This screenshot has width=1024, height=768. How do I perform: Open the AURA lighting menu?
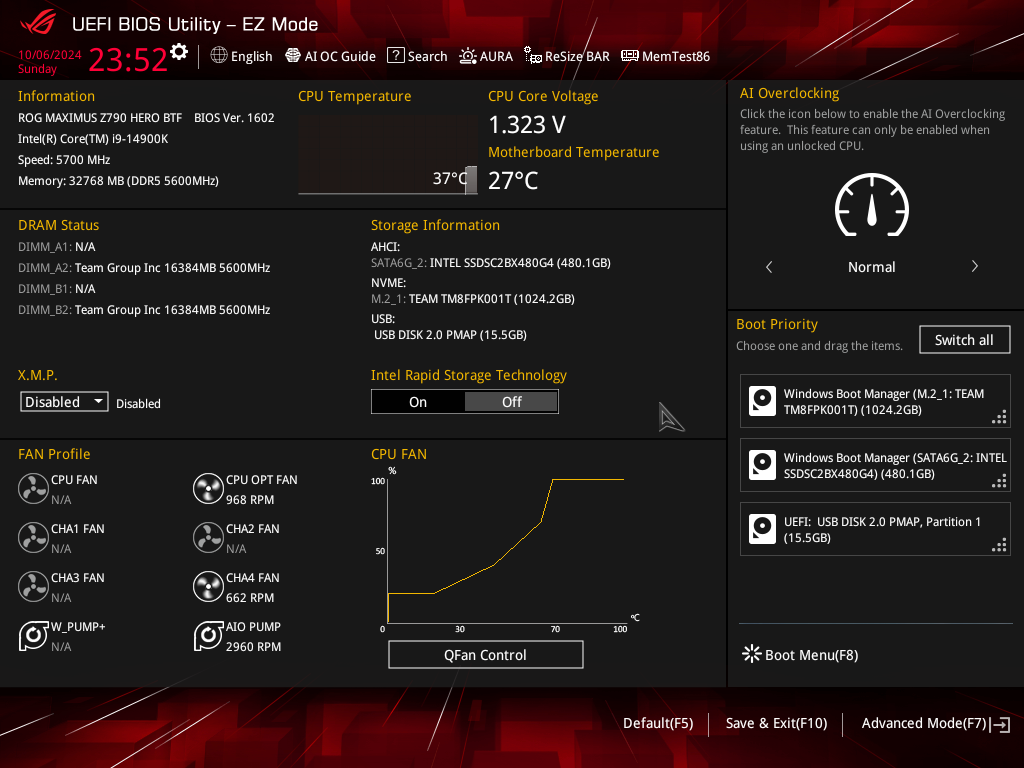pyautogui.click(x=486, y=56)
